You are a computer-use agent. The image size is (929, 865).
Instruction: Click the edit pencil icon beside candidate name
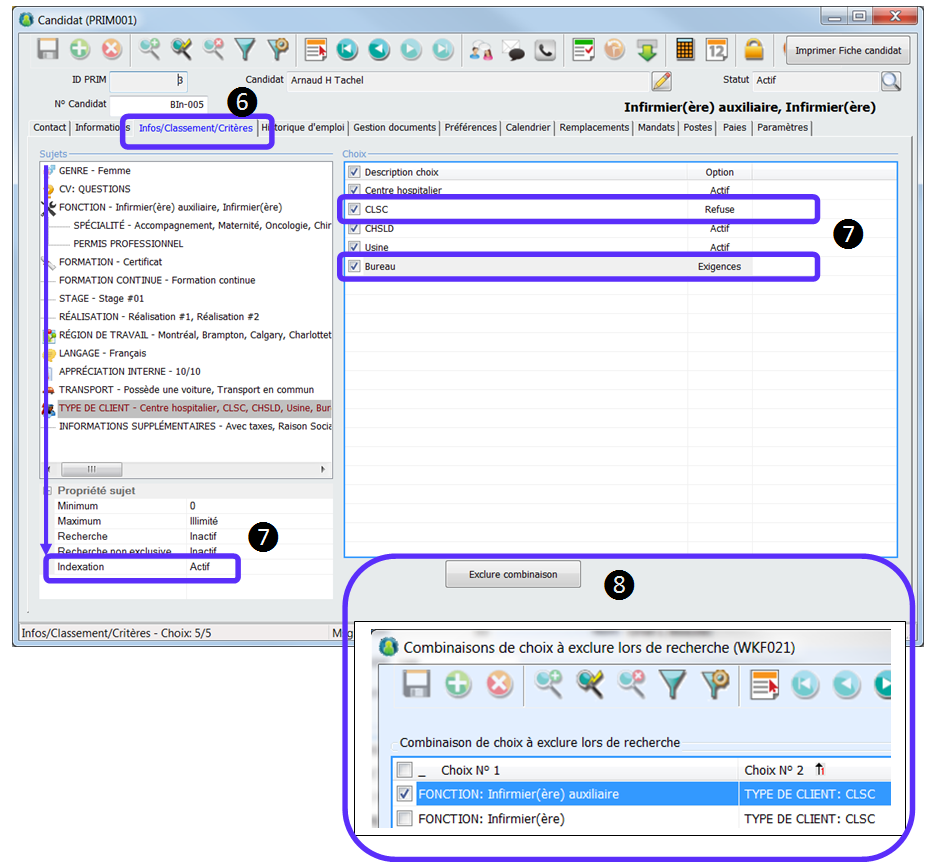pyautogui.click(x=661, y=81)
